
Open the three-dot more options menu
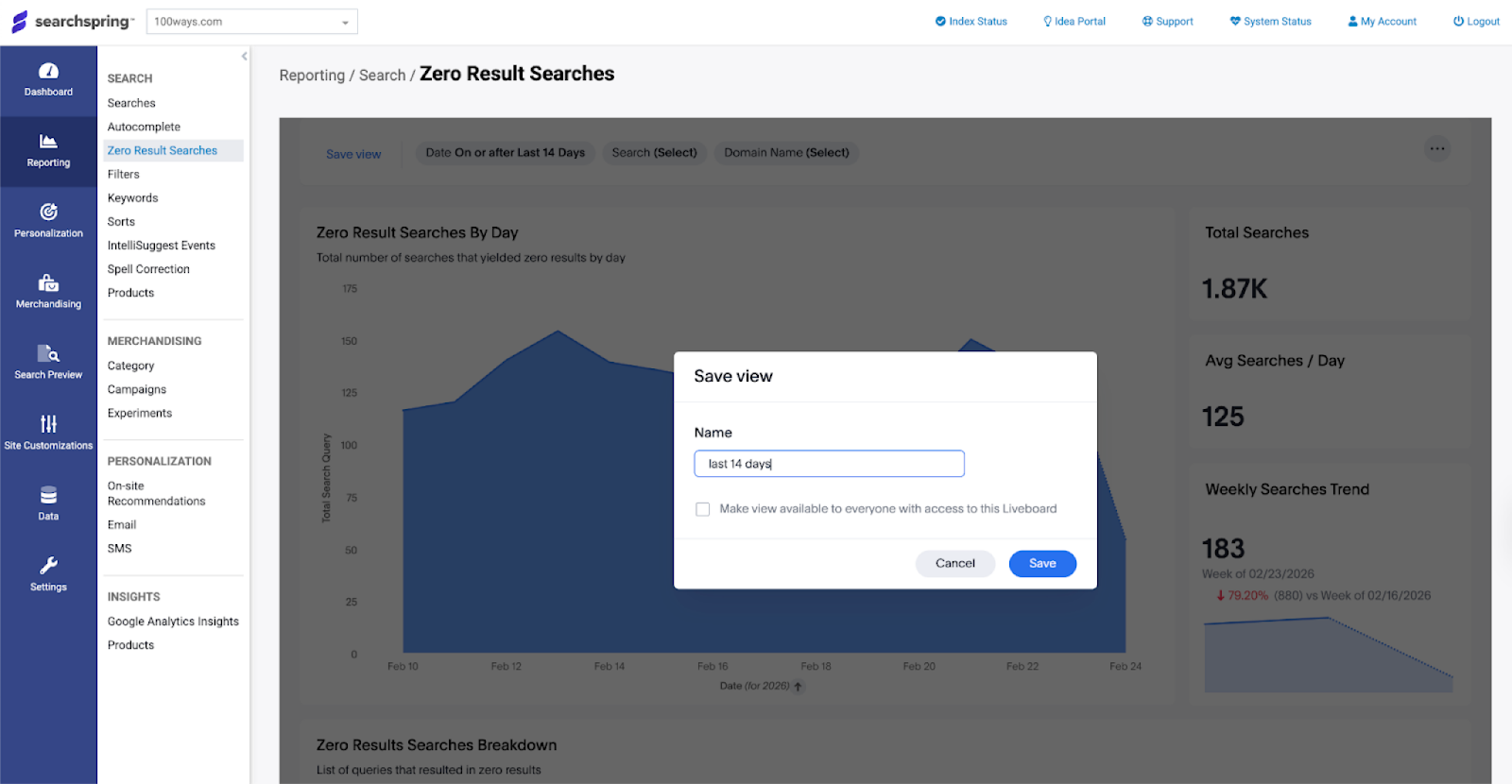(x=1437, y=148)
